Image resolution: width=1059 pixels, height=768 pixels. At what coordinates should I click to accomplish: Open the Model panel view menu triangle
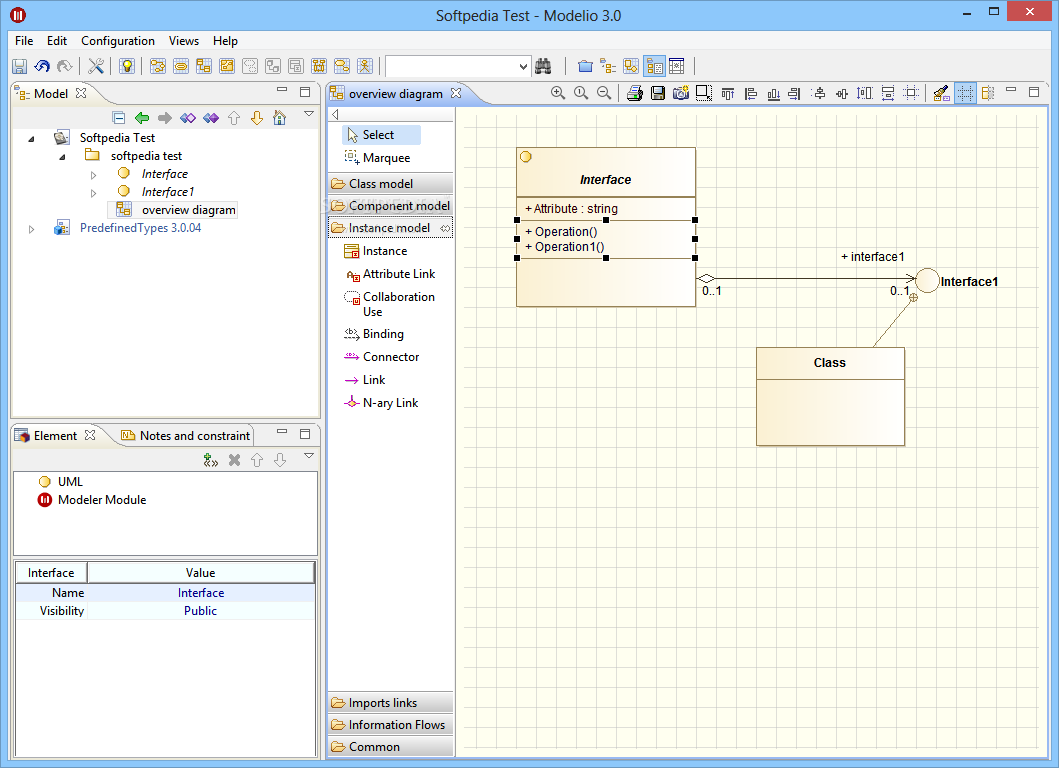(309, 113)
